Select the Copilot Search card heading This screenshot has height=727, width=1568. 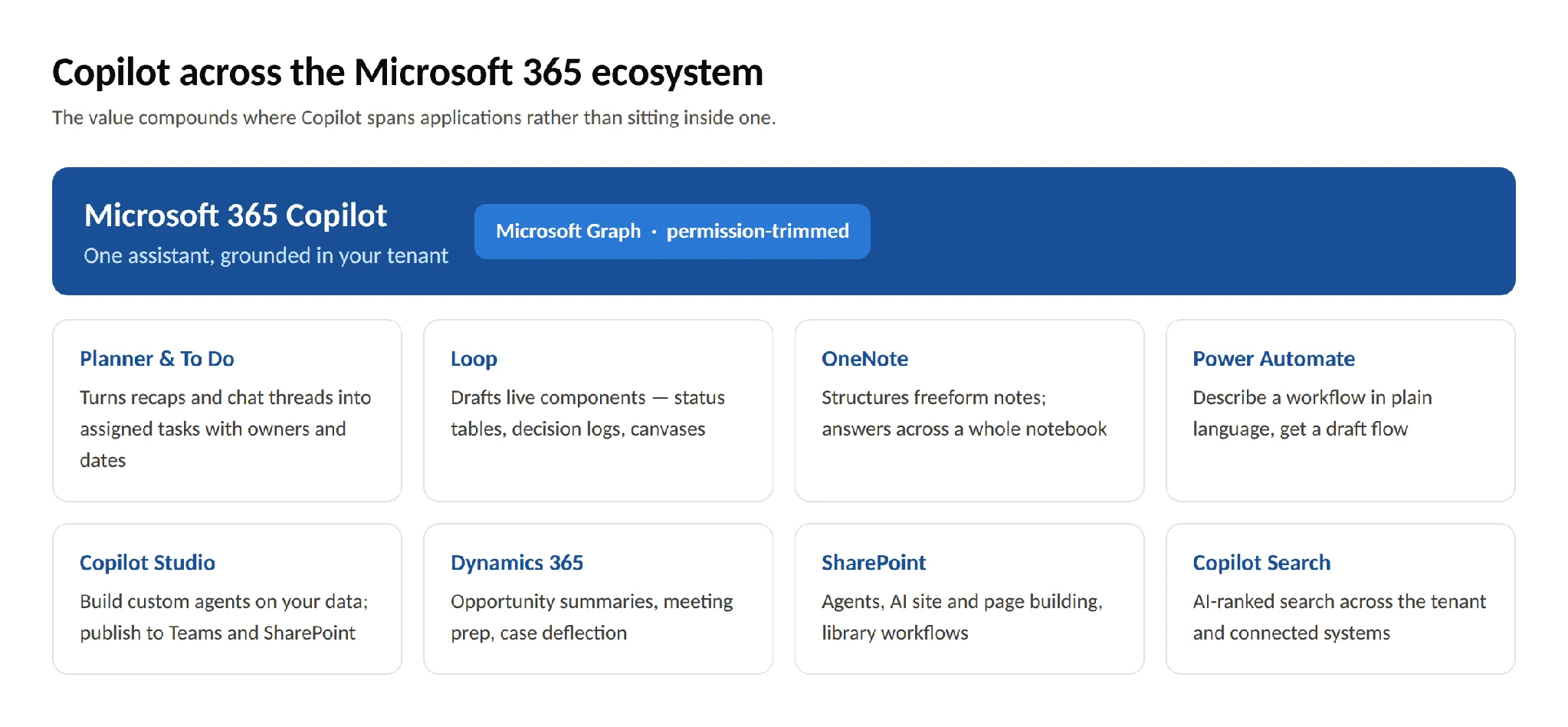pyautogui.click(x=1261, y=563)
